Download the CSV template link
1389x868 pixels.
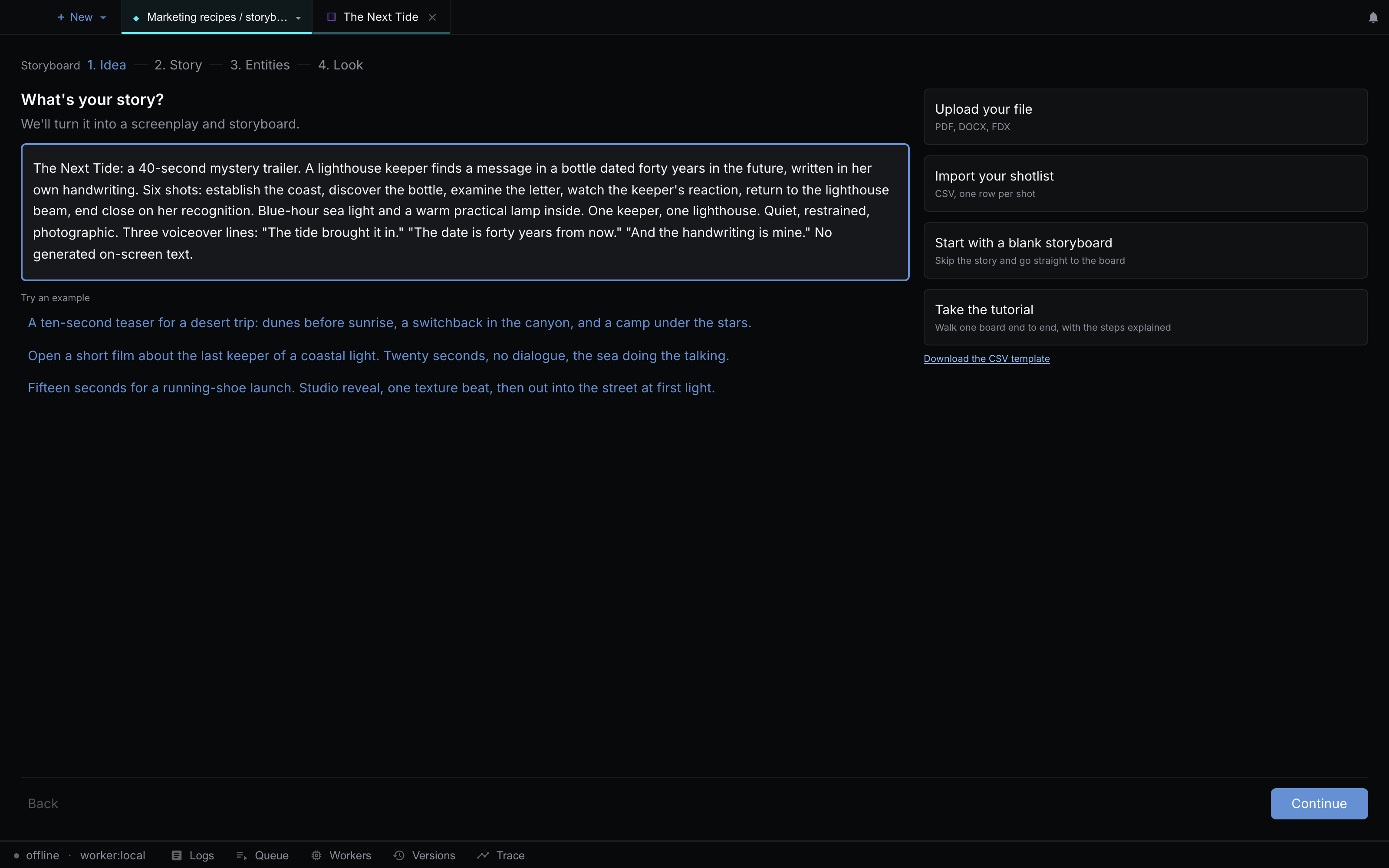[x=986, y=359]
